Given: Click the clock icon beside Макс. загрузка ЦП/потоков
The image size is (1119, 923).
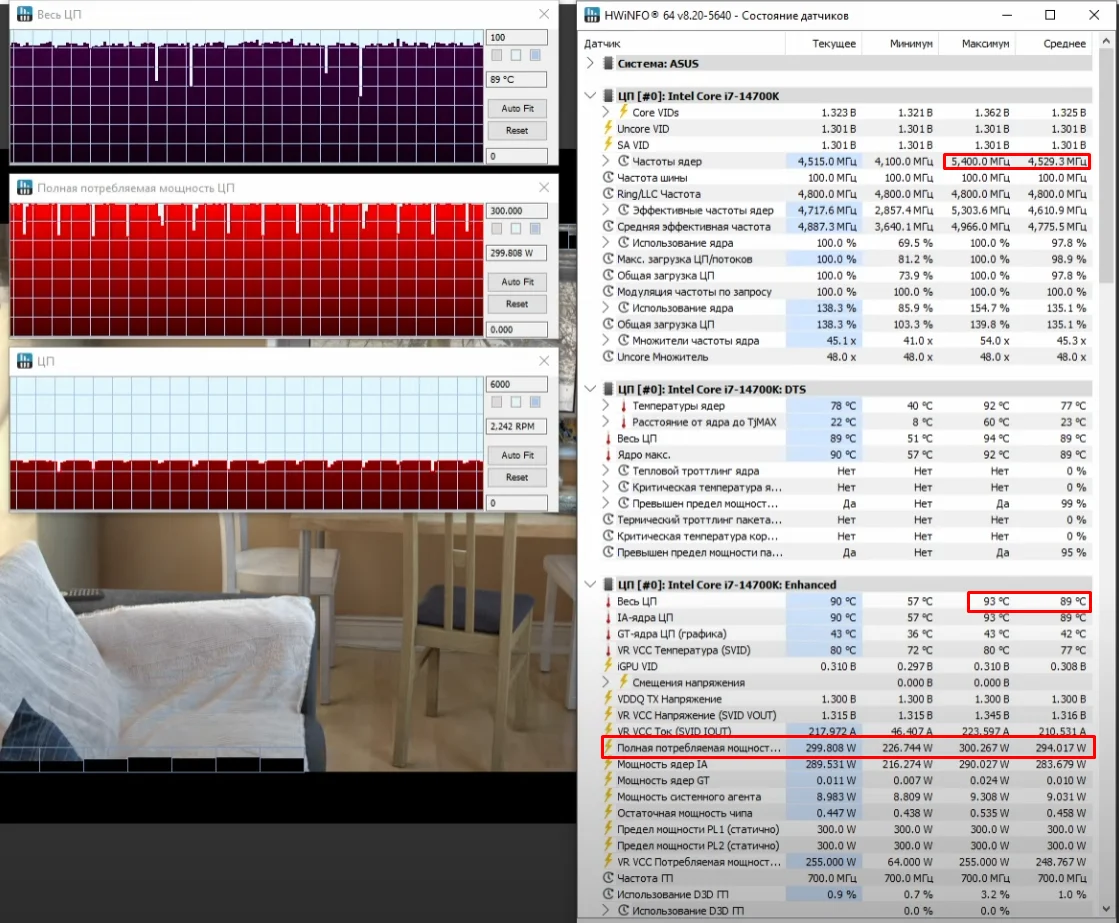Looking at the screenshot, I should tap(608, 259).
